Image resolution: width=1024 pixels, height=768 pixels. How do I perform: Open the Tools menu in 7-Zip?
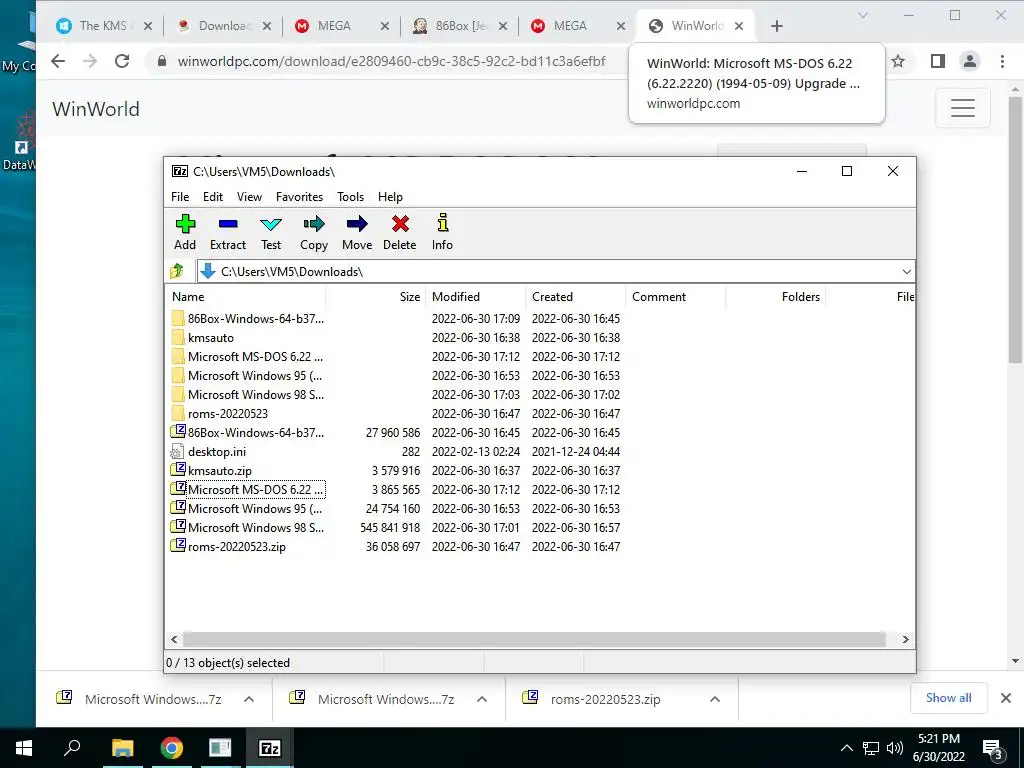tap(350, 197)
